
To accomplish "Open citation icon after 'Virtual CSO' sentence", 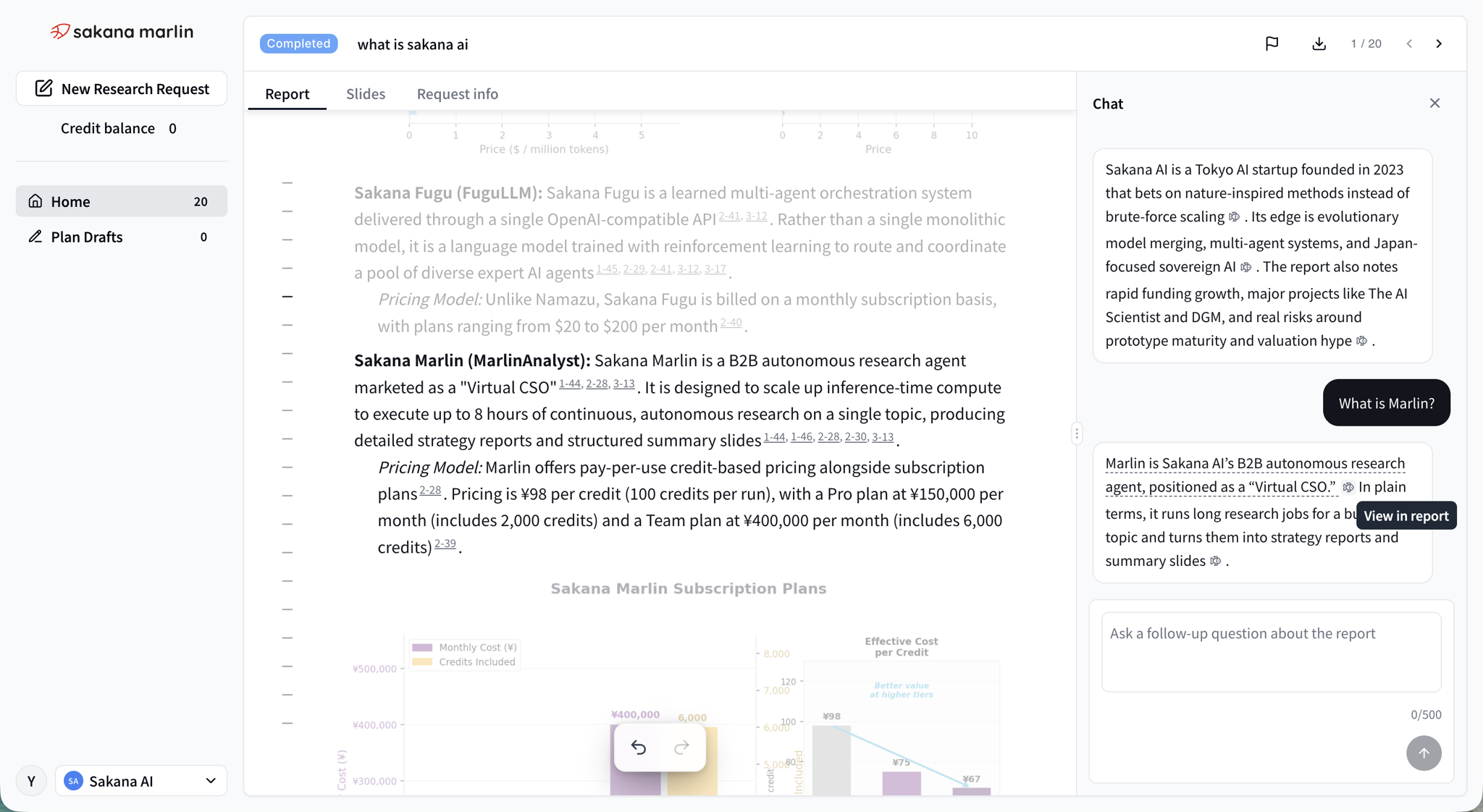I will coord(1348,487).
